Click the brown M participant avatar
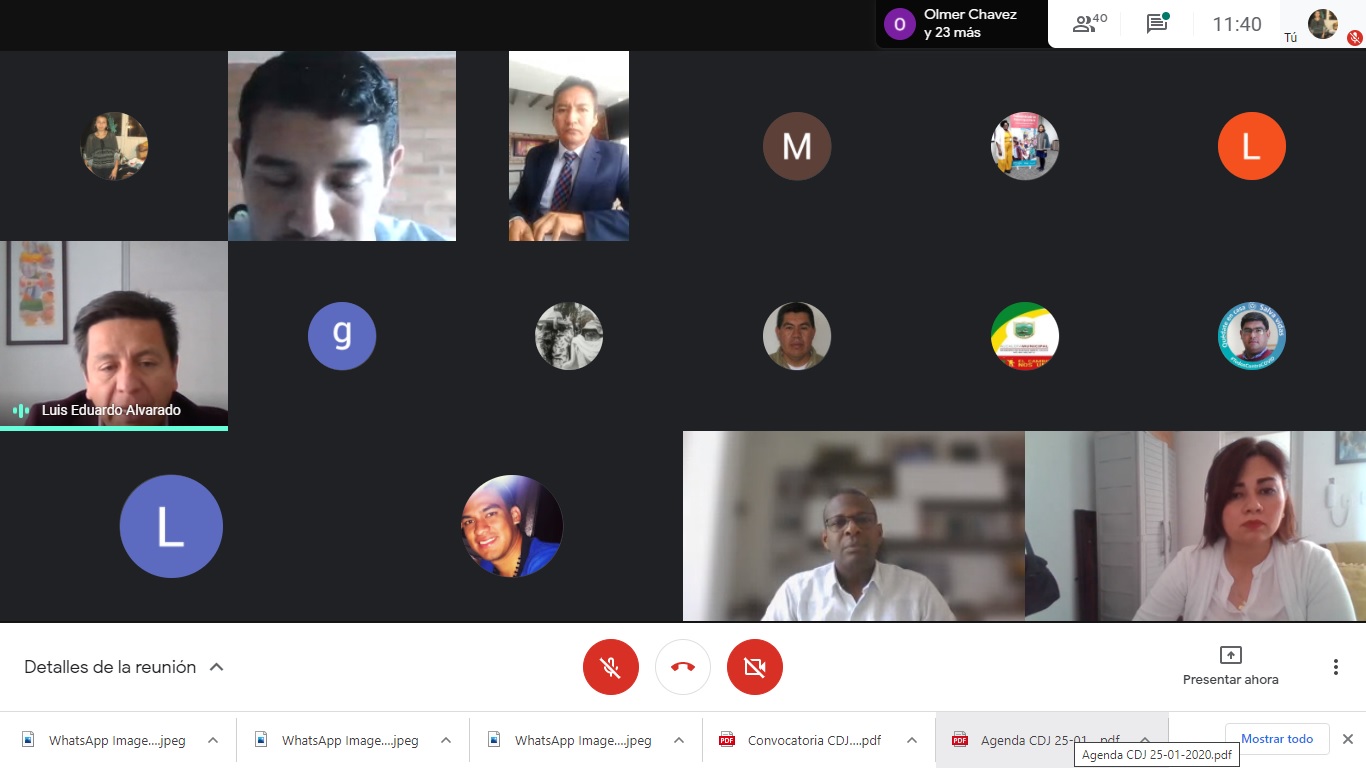The image size is (1366, 768). click(x=797, y=146)
